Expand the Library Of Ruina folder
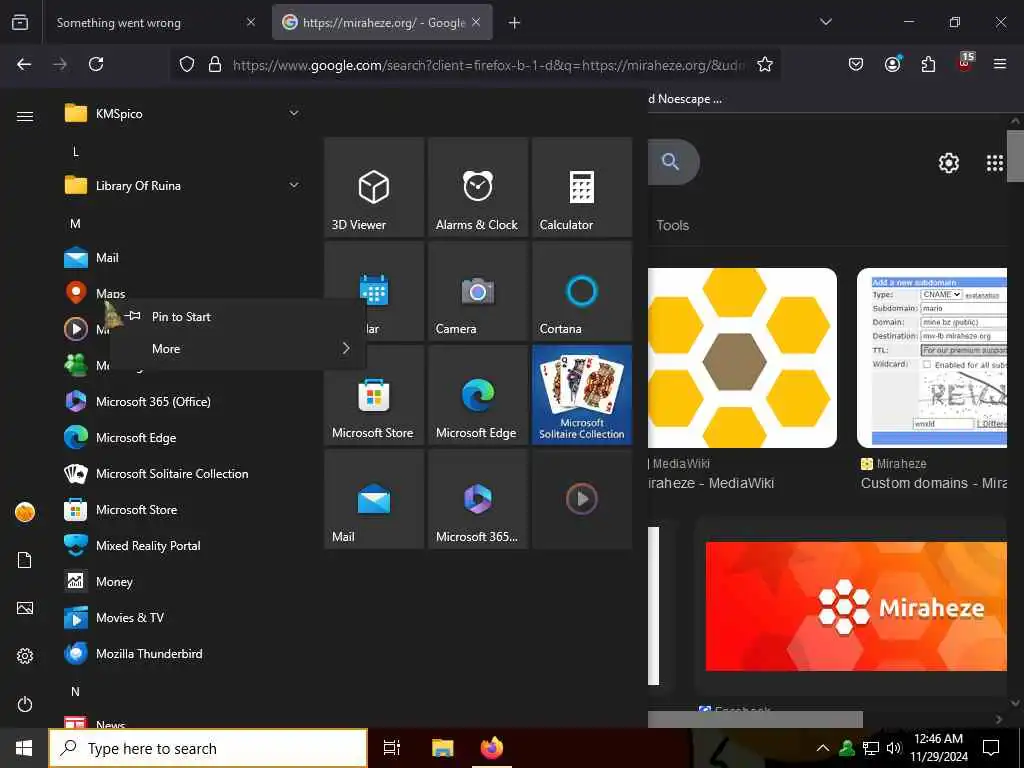Screen dimensions: 1024x768 pyautogui.click(x=183, y=185)
